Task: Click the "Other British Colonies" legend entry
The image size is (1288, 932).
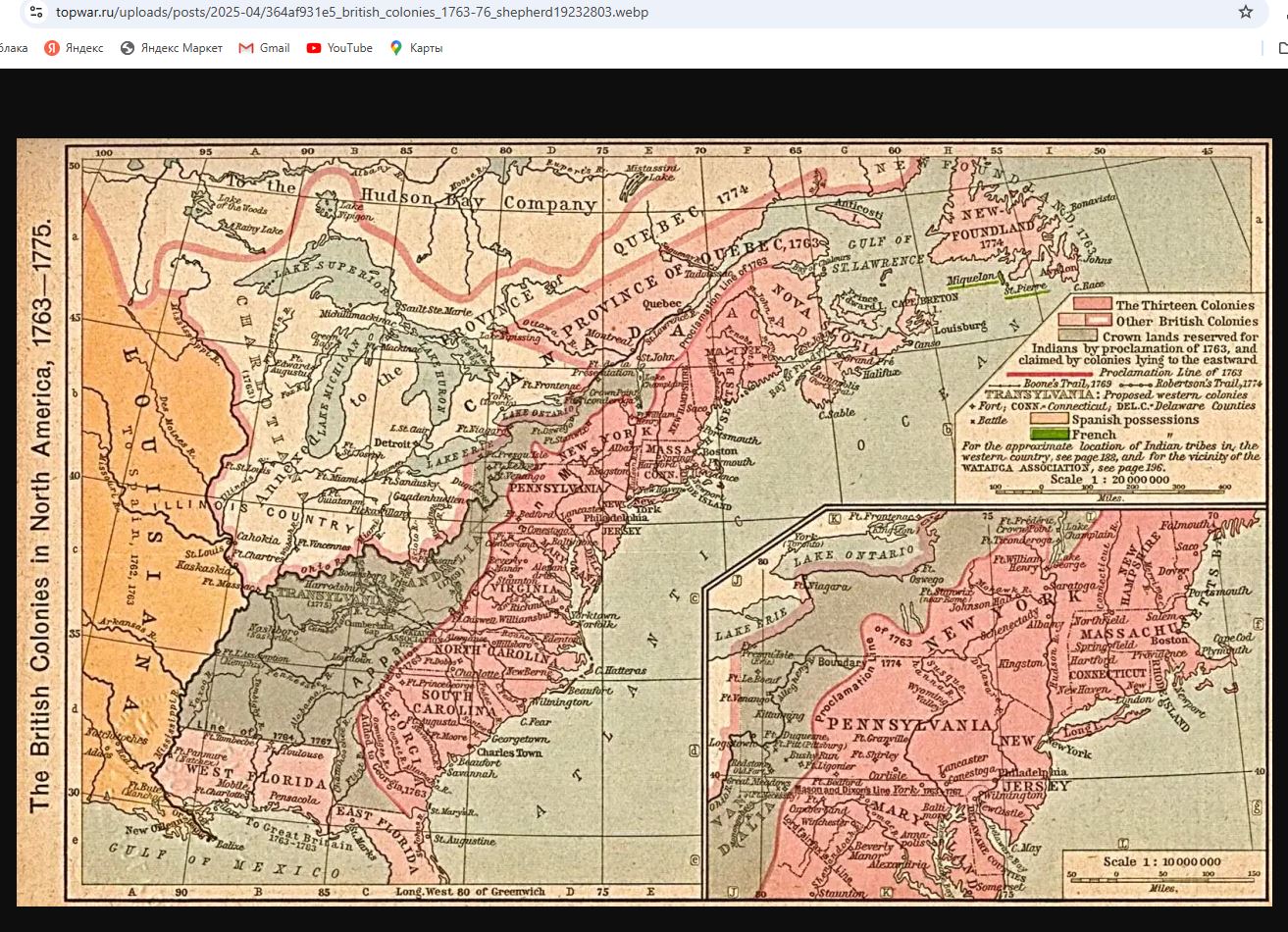Action: click(1186, 321)
